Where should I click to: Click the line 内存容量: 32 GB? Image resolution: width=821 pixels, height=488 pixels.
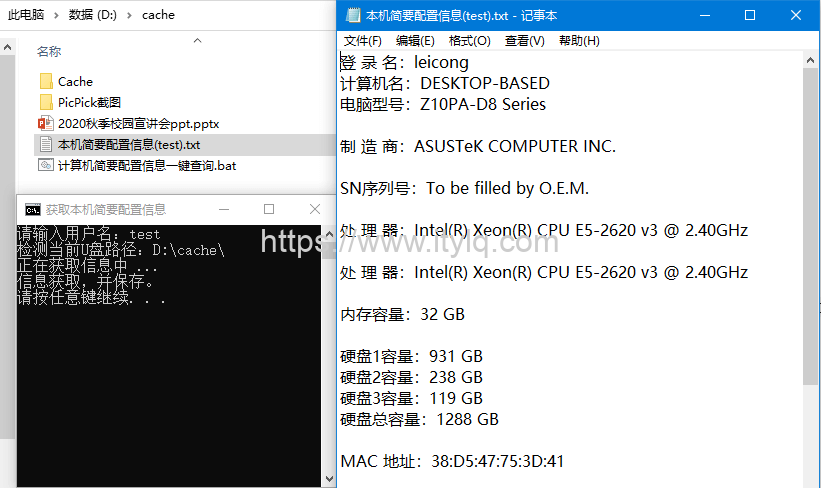pos(402,314)
